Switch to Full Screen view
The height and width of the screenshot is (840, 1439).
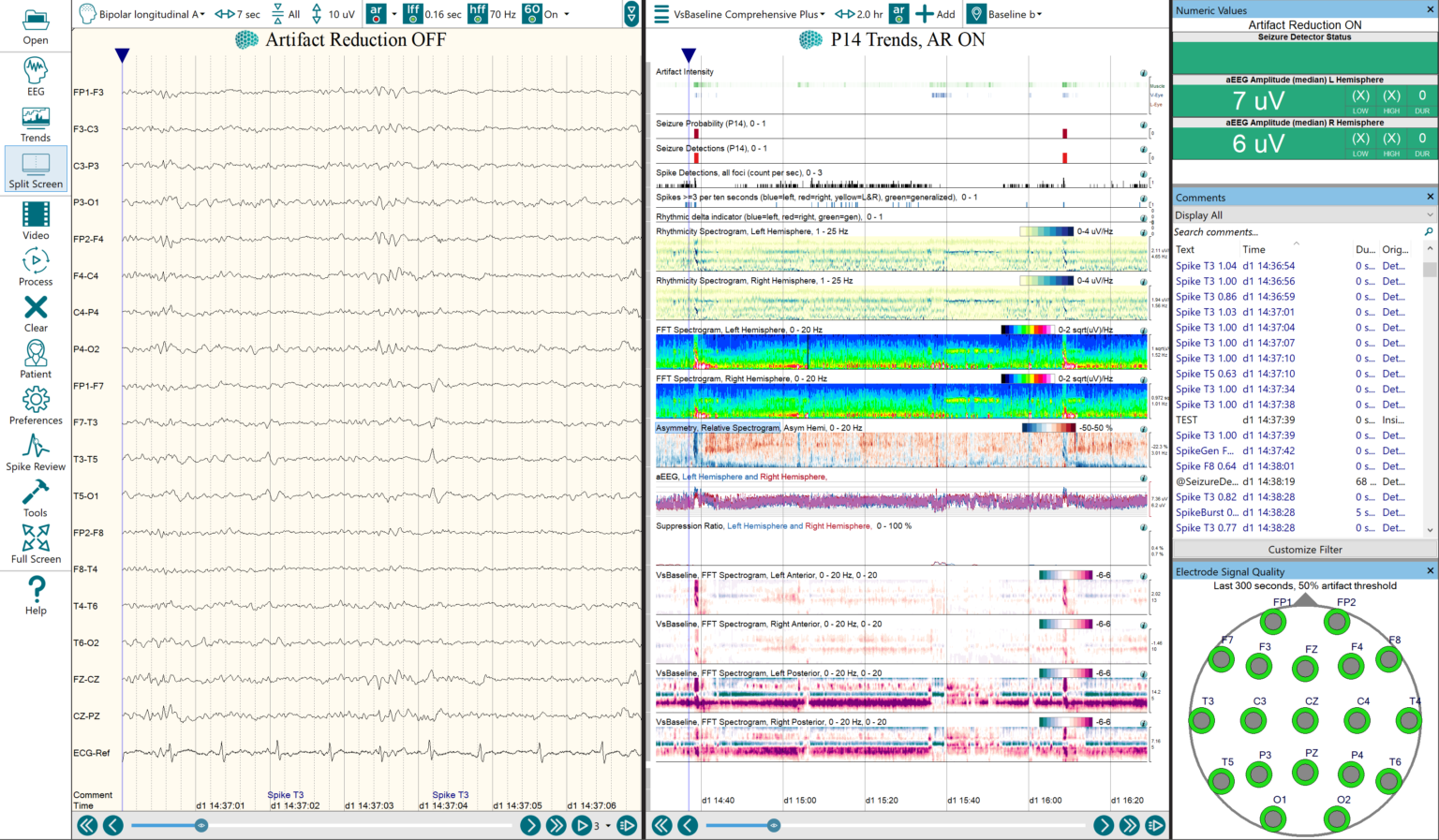tap(36, 543)
